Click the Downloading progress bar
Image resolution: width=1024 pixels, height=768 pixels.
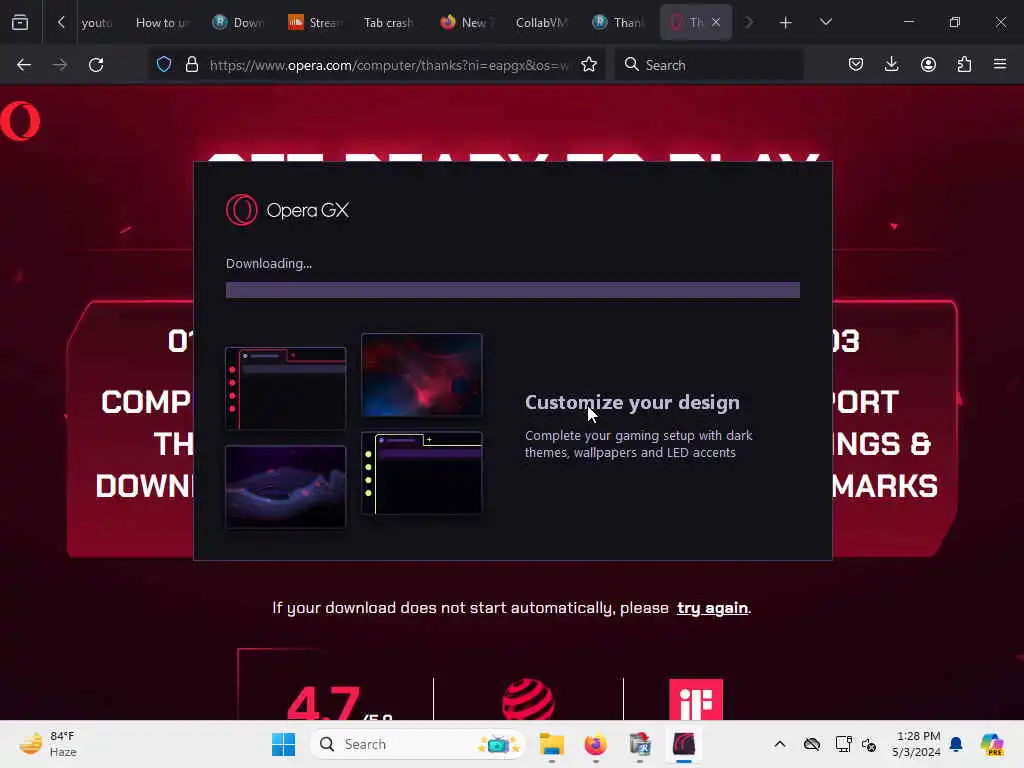pyautogui.click(x=513, y=290)
